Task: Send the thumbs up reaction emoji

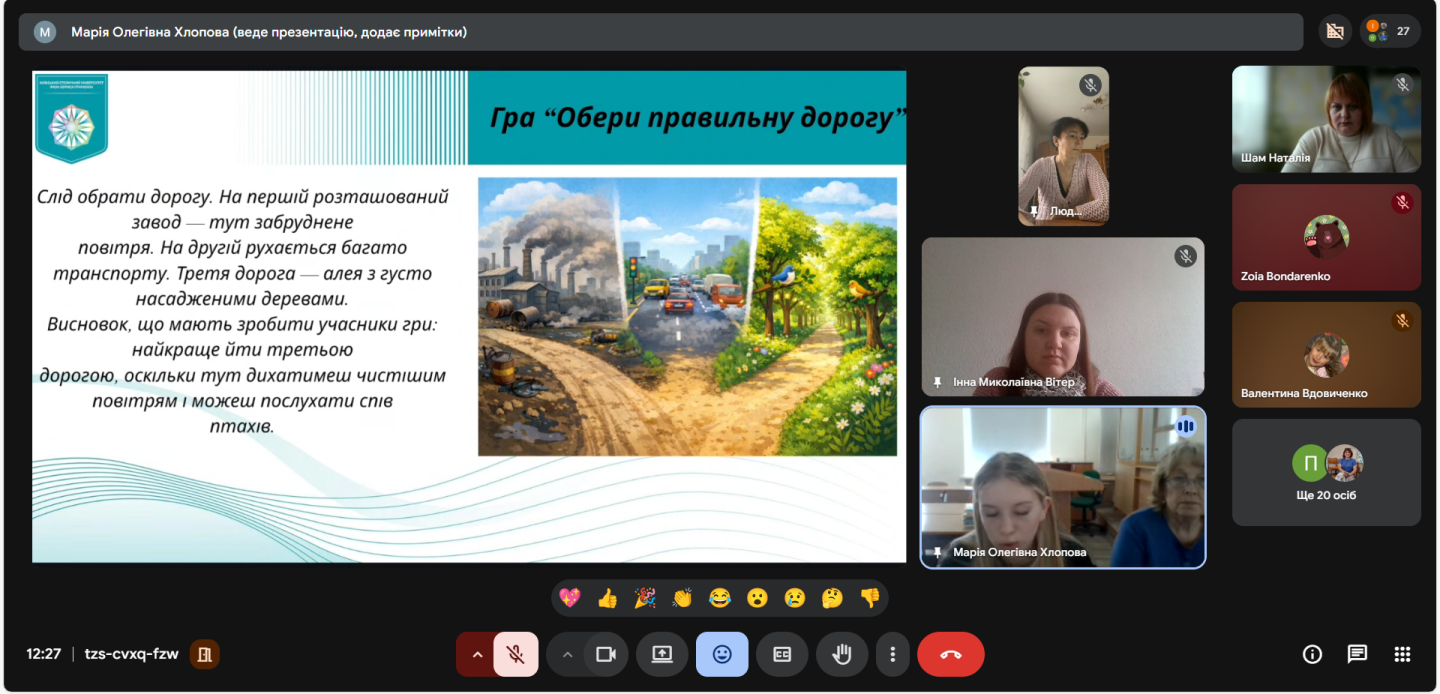Action: point(607,598)
